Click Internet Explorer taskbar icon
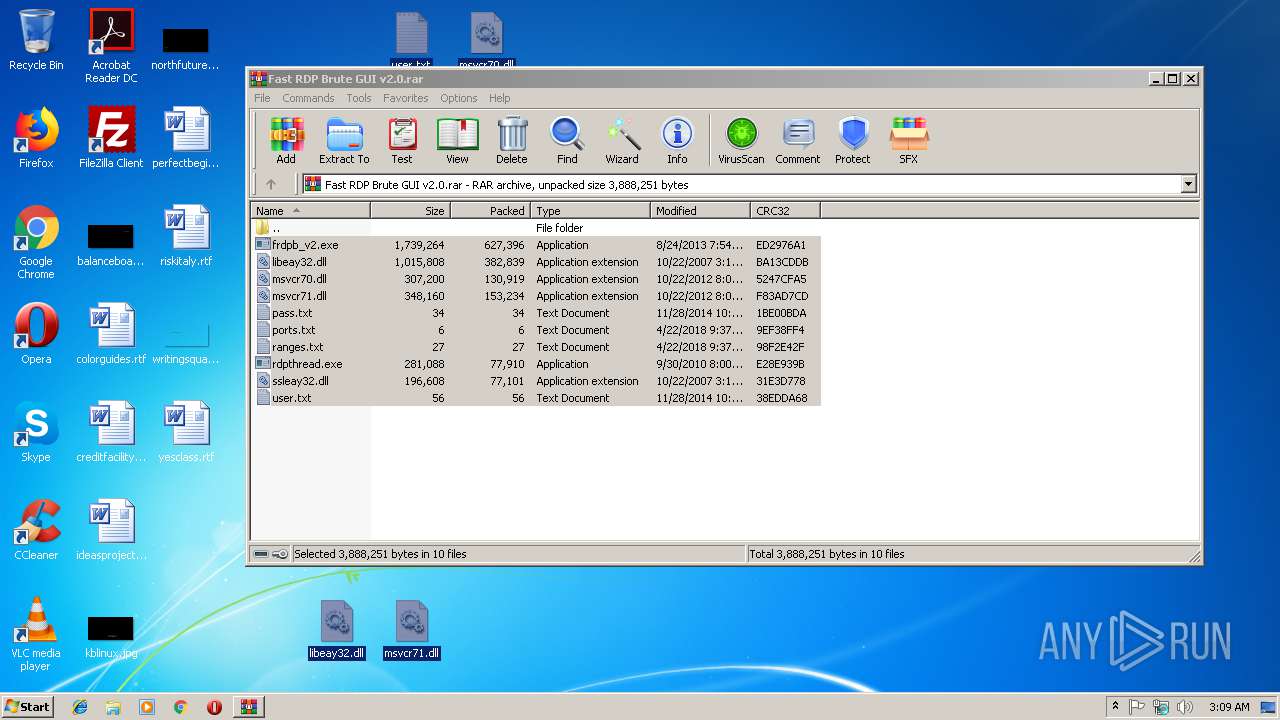The width and height of the screenshot is (1280, 720). [80, 707]
